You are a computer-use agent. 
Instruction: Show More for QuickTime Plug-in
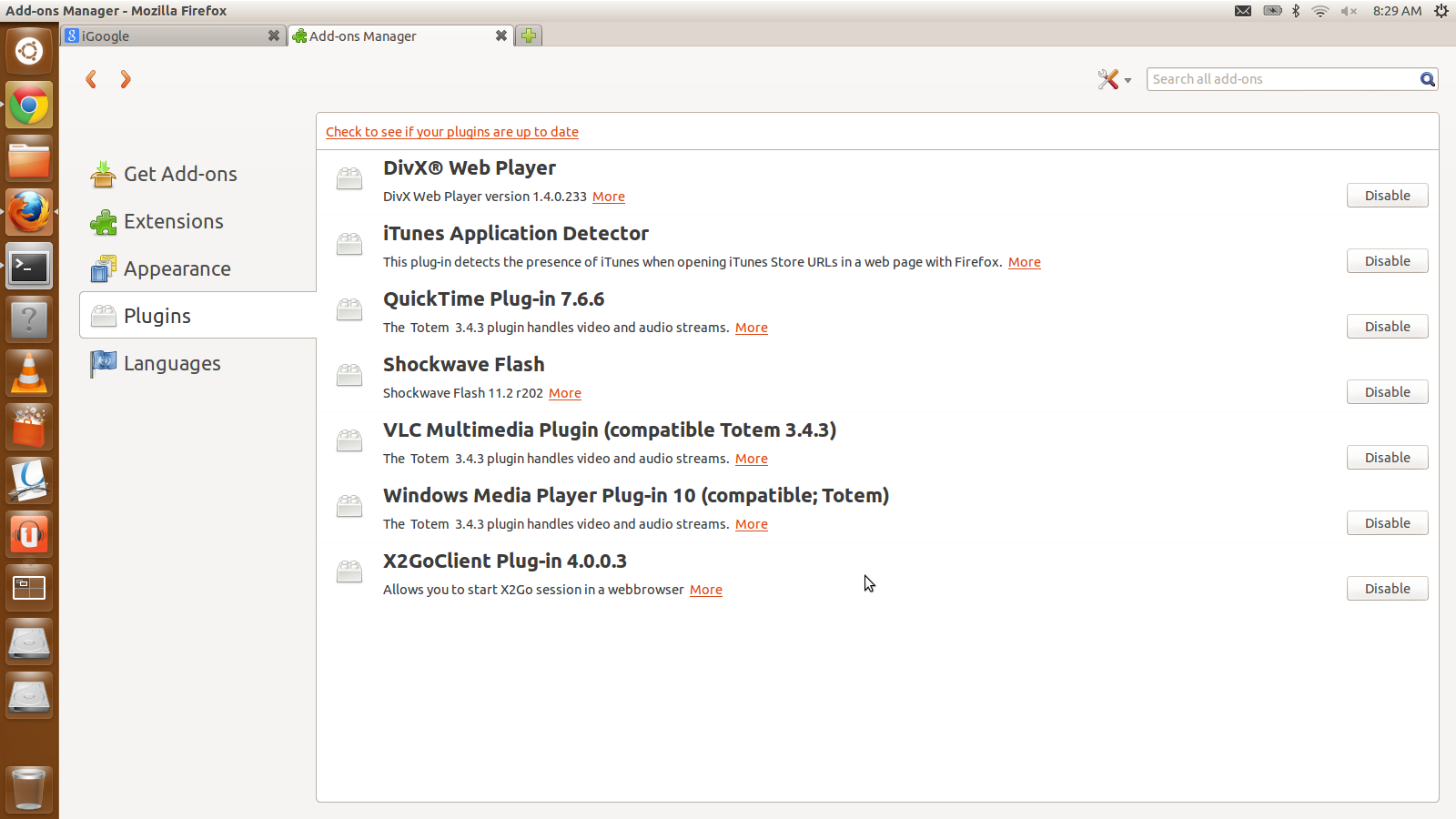[x=752, y=328]
